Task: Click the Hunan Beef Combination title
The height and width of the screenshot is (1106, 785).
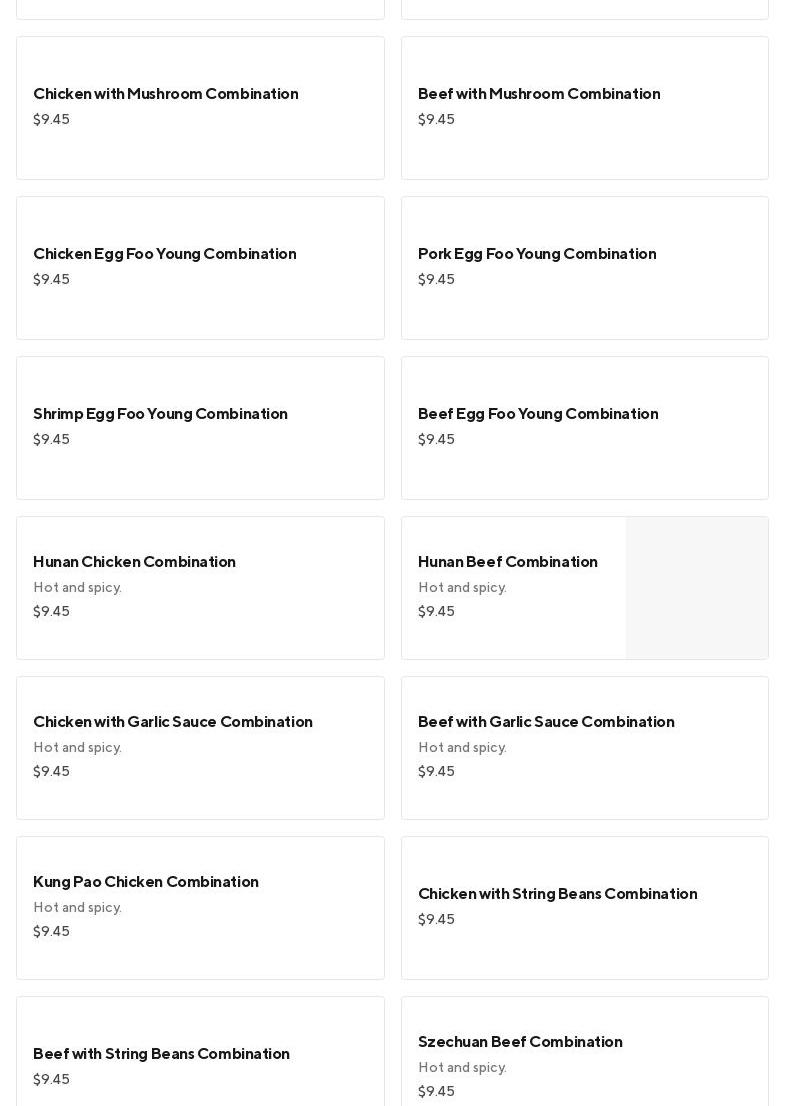Action: (508, 562)
